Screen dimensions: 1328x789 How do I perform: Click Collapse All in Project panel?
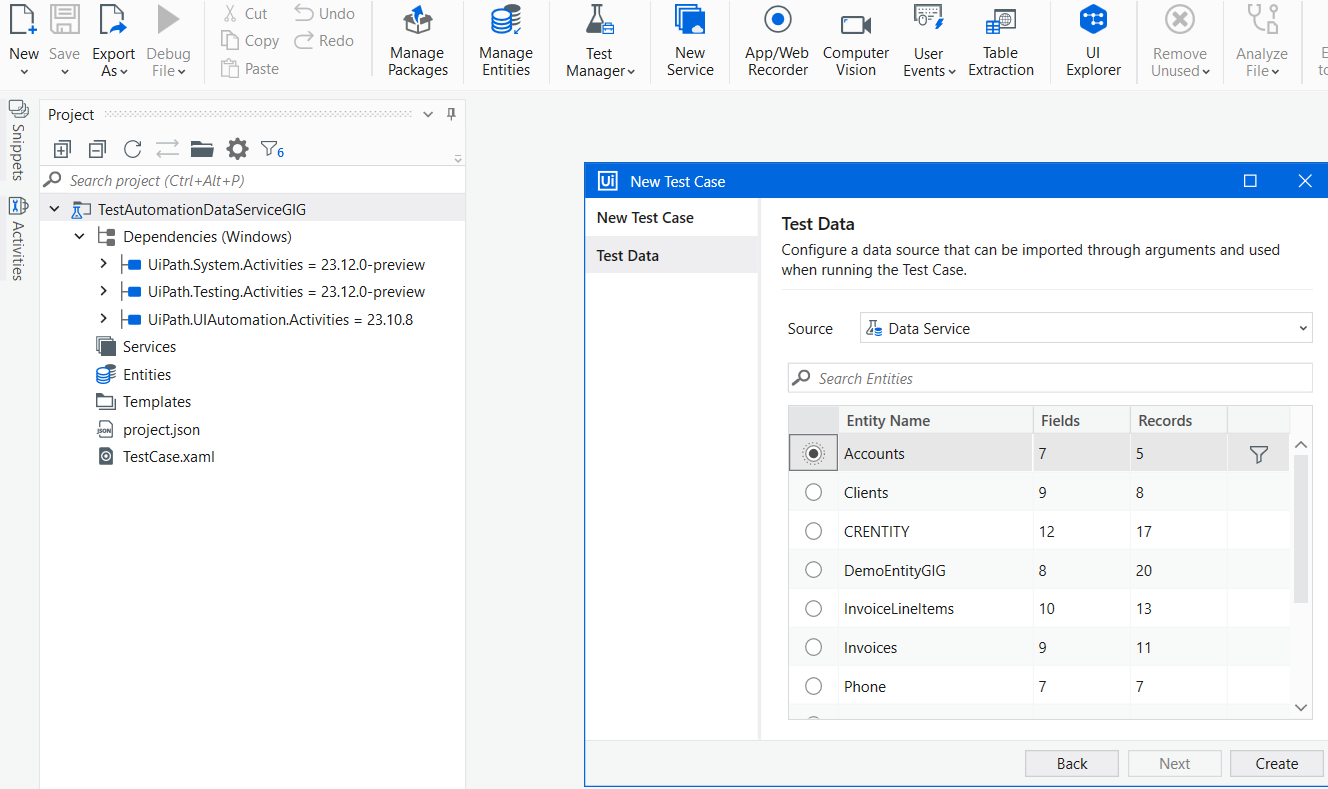click(97, 149)
